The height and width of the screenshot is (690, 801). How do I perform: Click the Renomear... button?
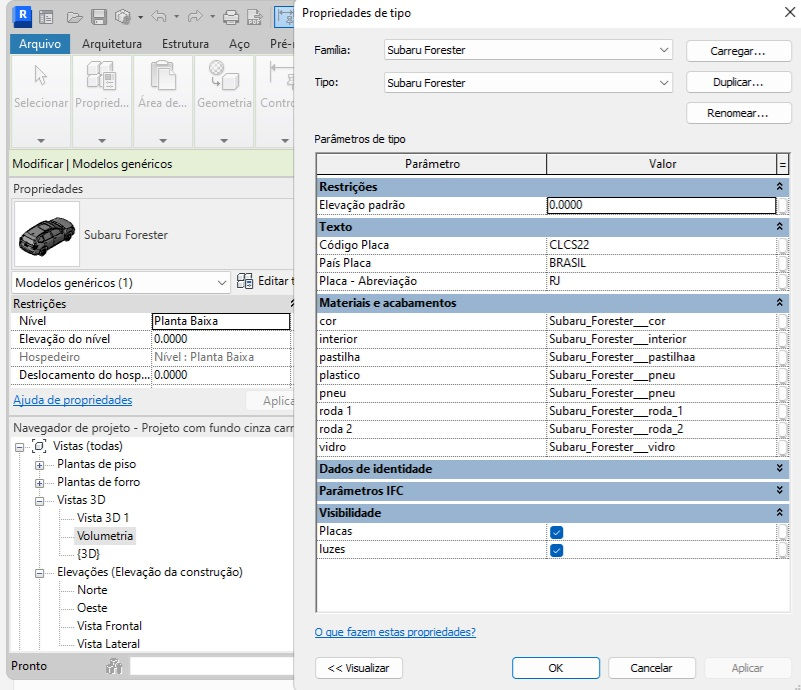click(x=738, y=113)
